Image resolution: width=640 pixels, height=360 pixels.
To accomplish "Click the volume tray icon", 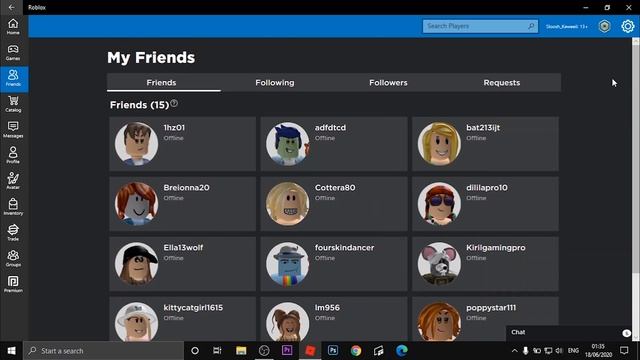I will [559, 351].
